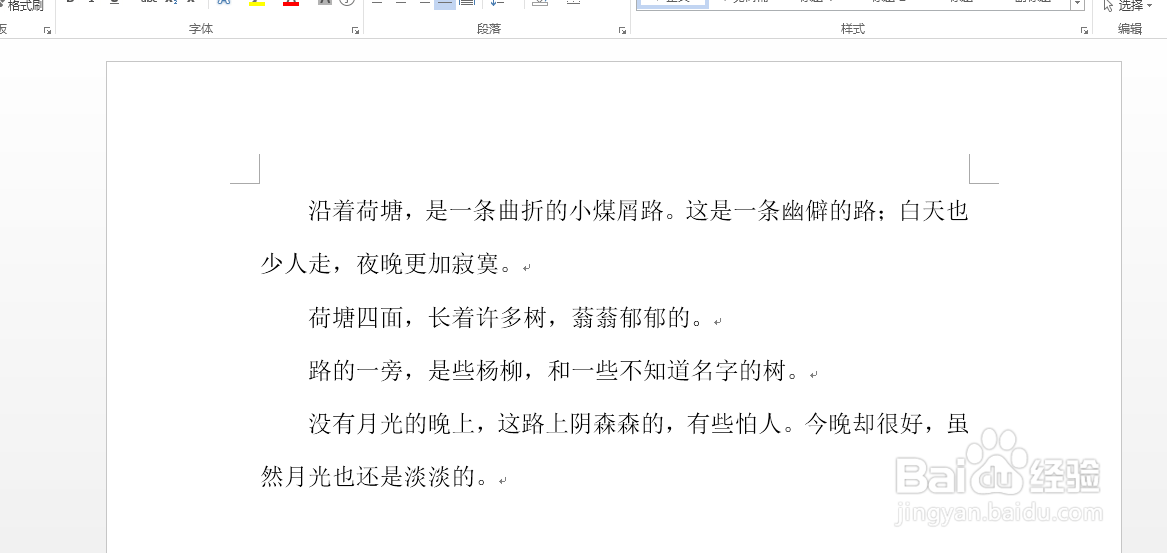
Task: Click the phrase "是一条曲折的小煤屑路"
Action: coord(545,212)
